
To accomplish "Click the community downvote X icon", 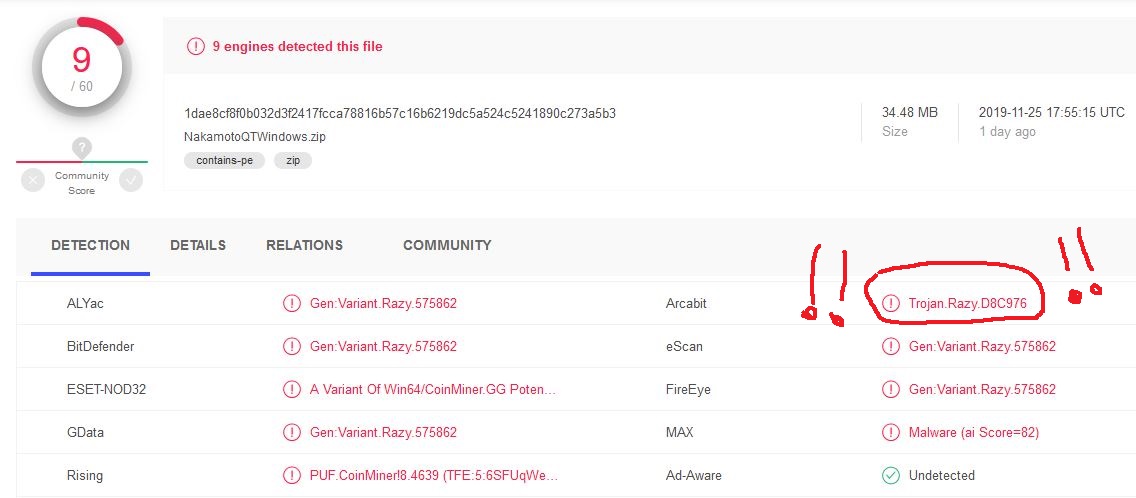I will pos(33,180).
